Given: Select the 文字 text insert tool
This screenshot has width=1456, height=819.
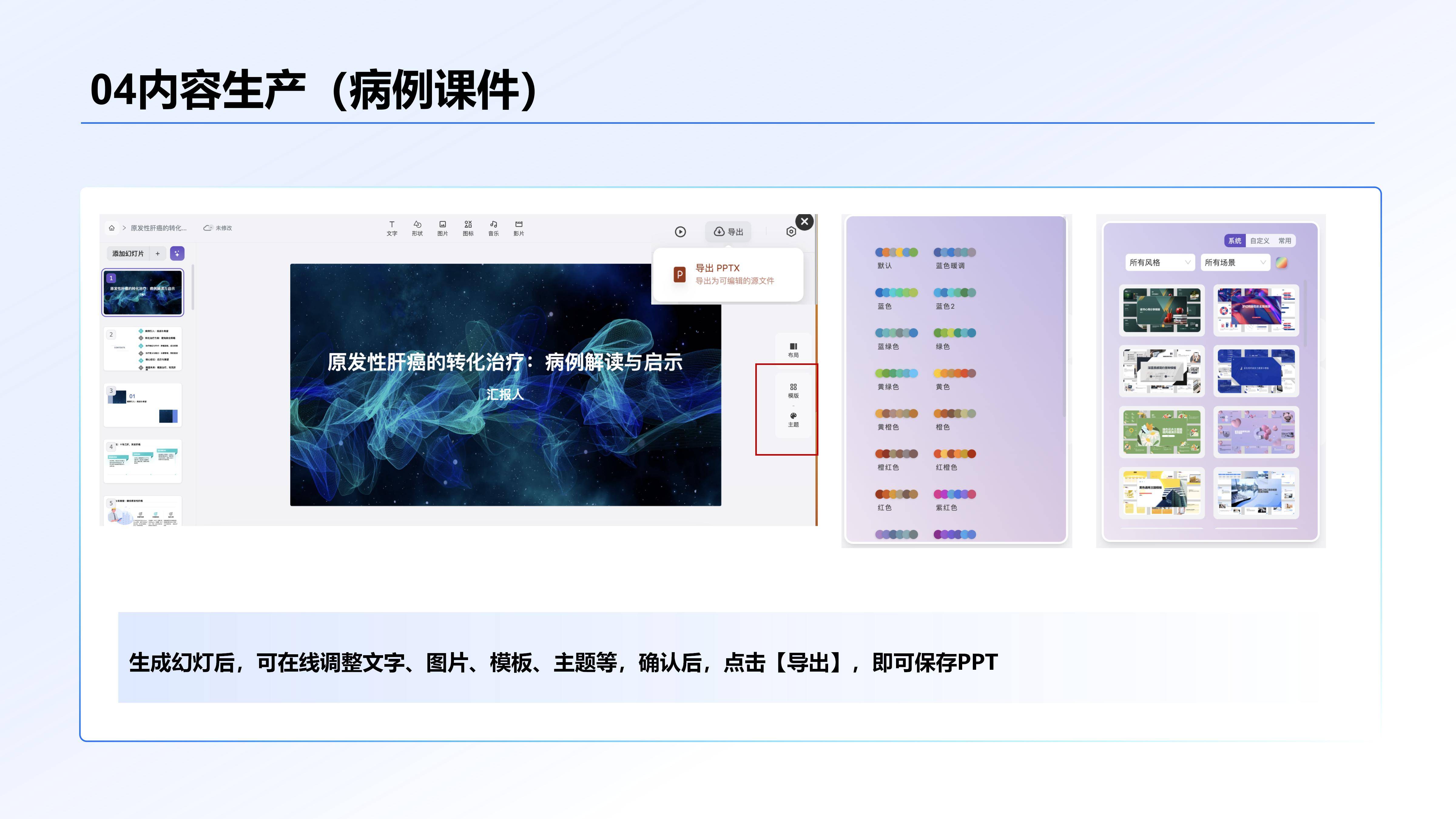Looking at the screenshot, I should pyautogui.click(x=392, y=228).
